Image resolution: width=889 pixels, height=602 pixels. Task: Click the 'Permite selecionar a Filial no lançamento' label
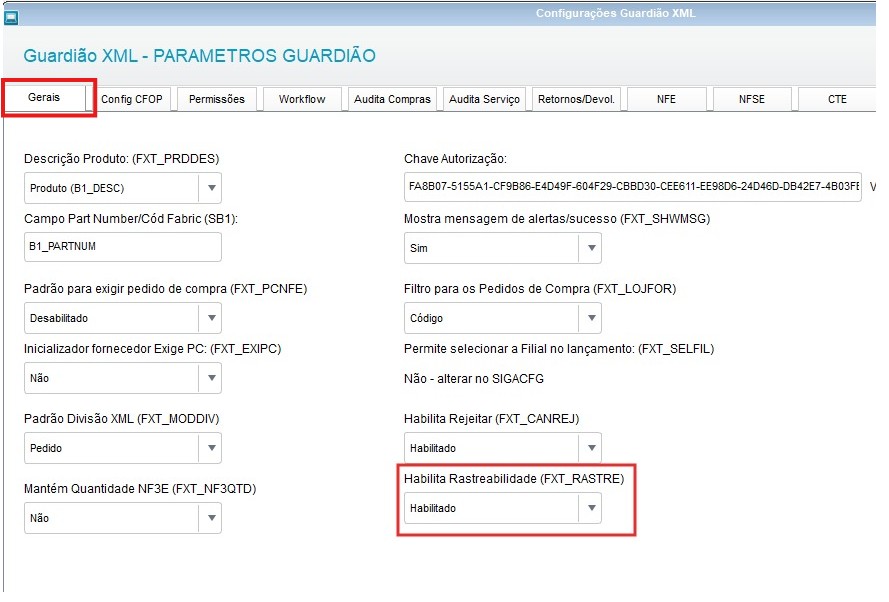pyautogui.click(x=559, y=349)
